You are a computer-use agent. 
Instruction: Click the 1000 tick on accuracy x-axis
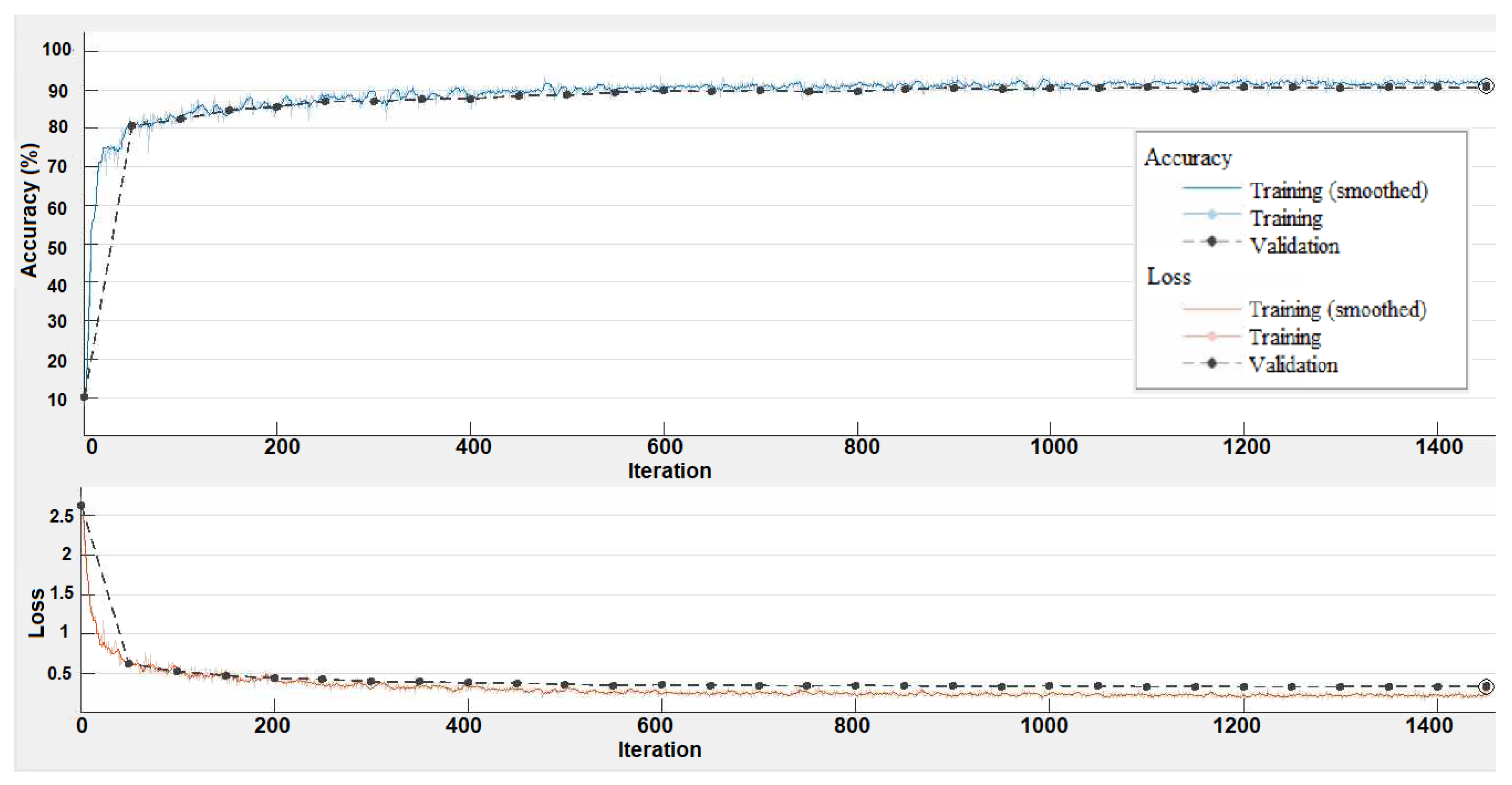[x=1054, y=447]
